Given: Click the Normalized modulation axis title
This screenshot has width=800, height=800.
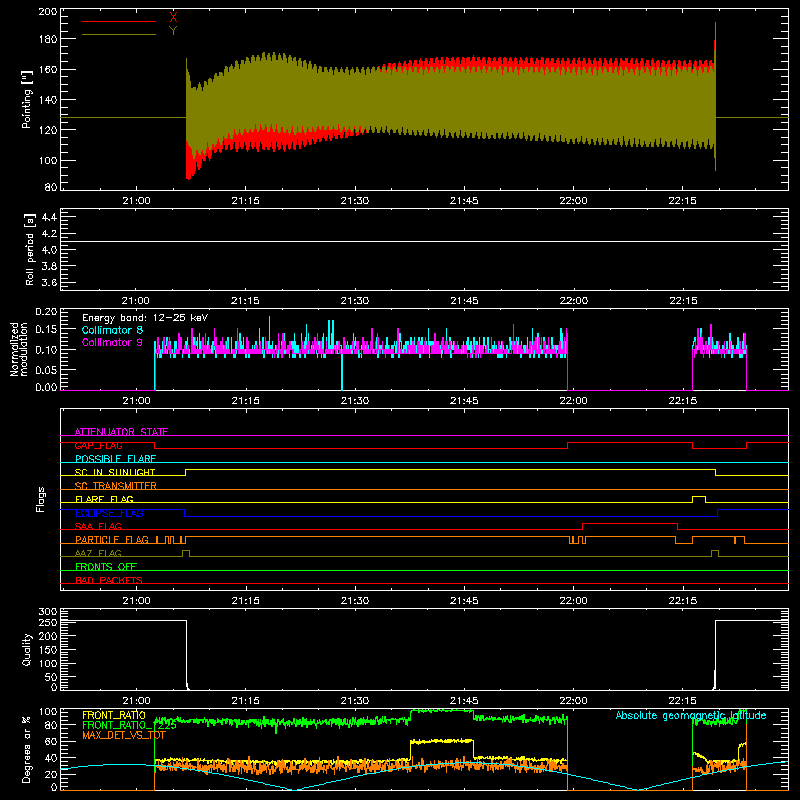Looking at the screenshot, I should (x=19, y=349).
